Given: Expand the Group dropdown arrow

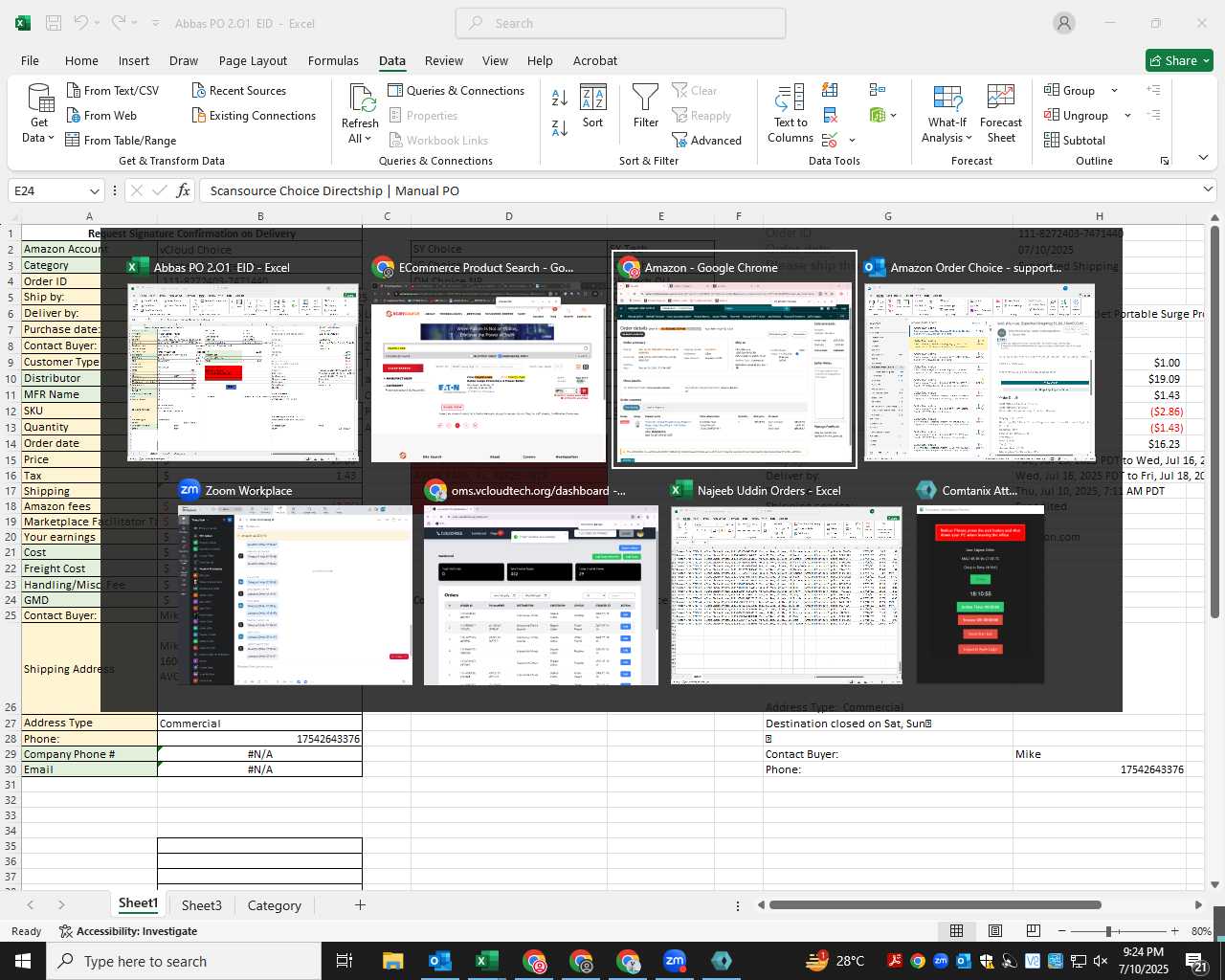Looking at the screenshot, I should click(x=1114, y=90).
